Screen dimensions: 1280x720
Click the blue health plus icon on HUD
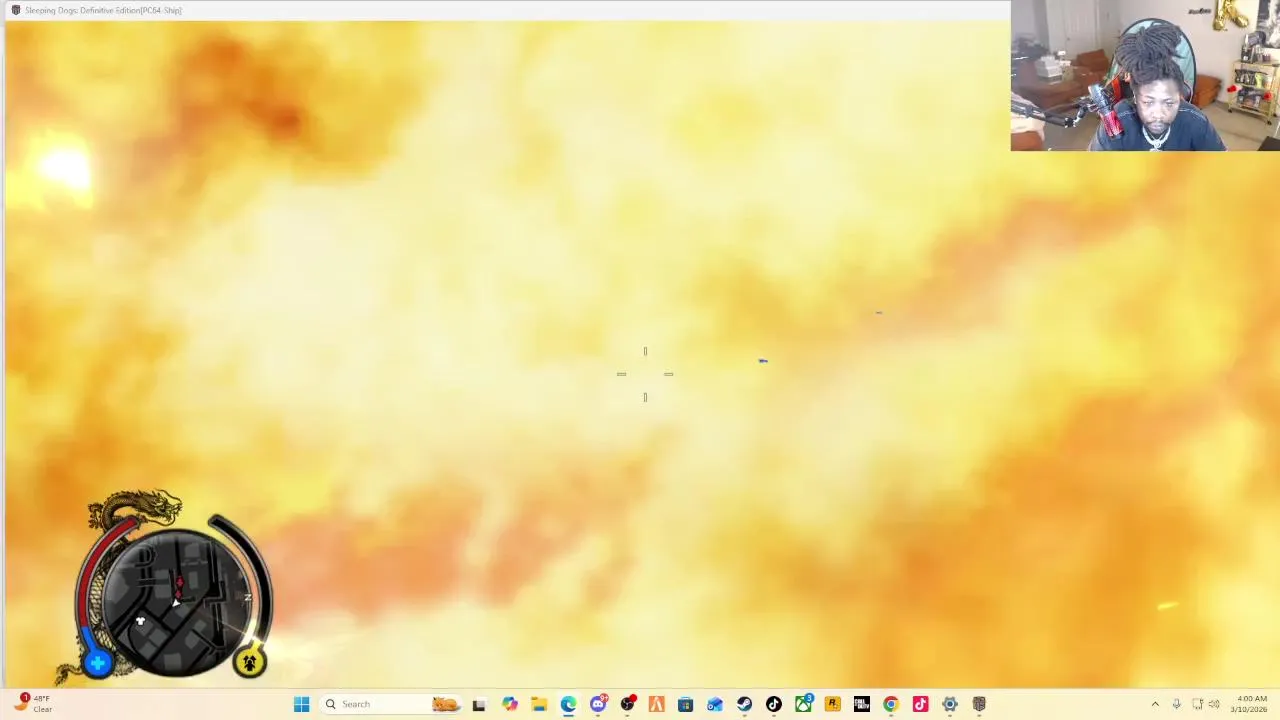(98, 663)
